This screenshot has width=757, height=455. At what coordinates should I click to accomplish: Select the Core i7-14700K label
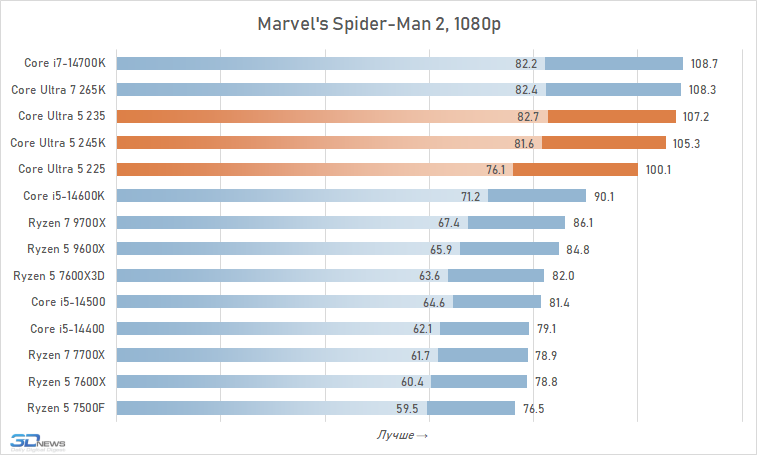coord(64,64)
